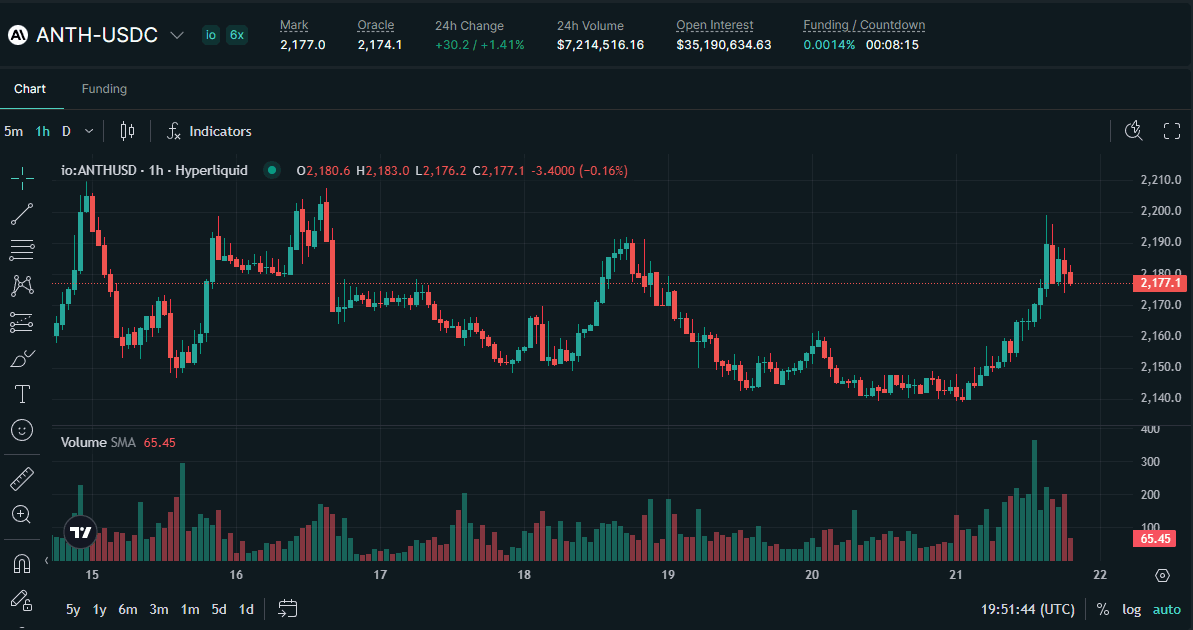Set range to 1y

coord(100,609)
